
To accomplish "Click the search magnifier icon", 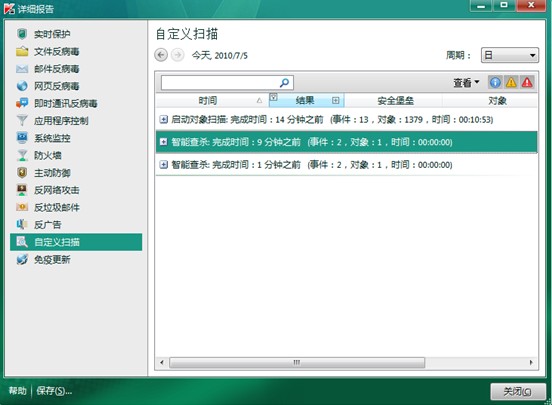I will pyautogui.click(x=284, y=83).
